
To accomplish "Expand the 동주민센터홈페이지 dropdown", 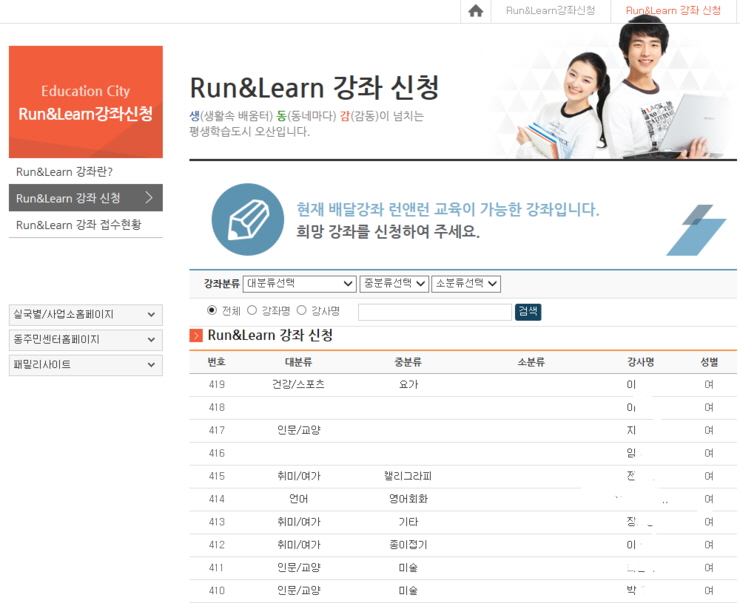I will click(x=85, y=340).
